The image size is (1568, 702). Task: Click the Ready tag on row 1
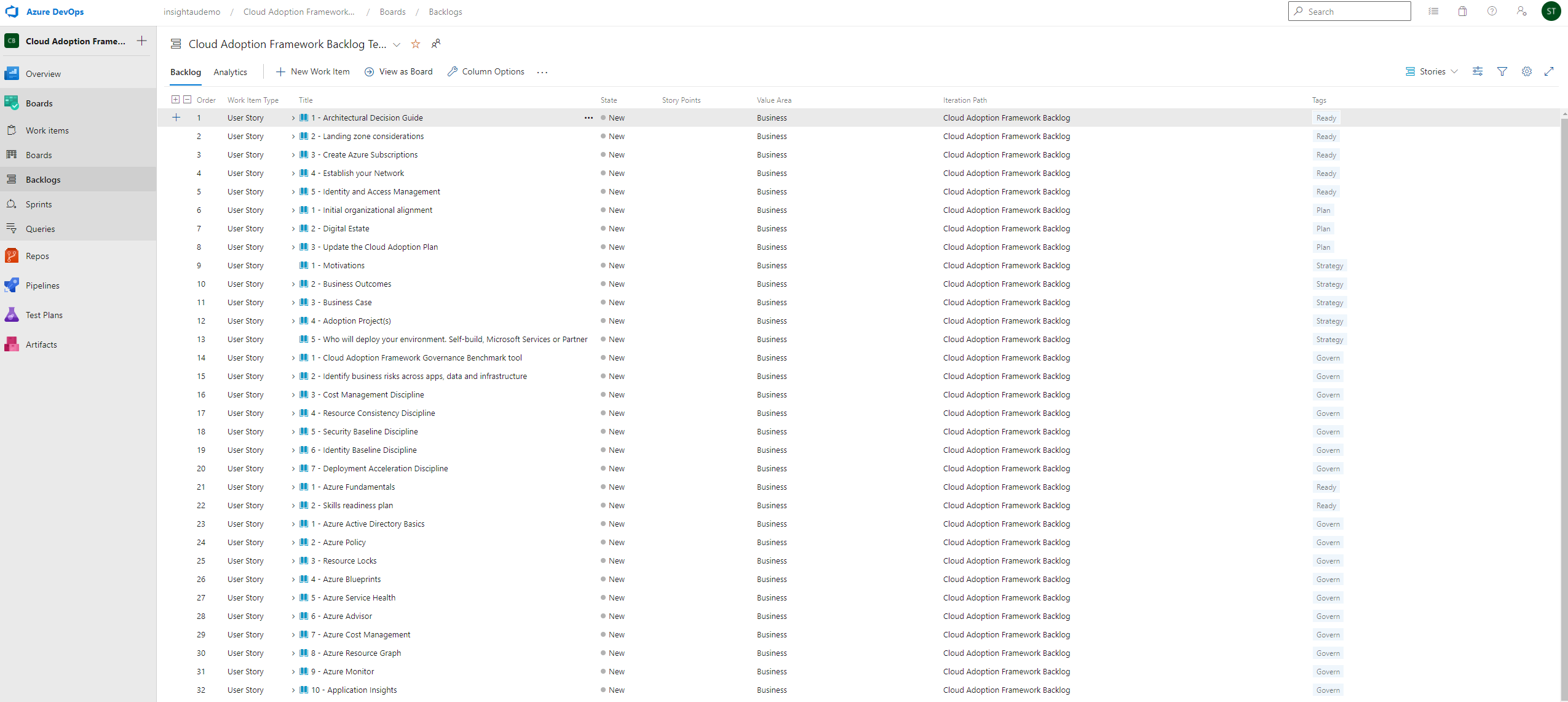pos(1326,118)
